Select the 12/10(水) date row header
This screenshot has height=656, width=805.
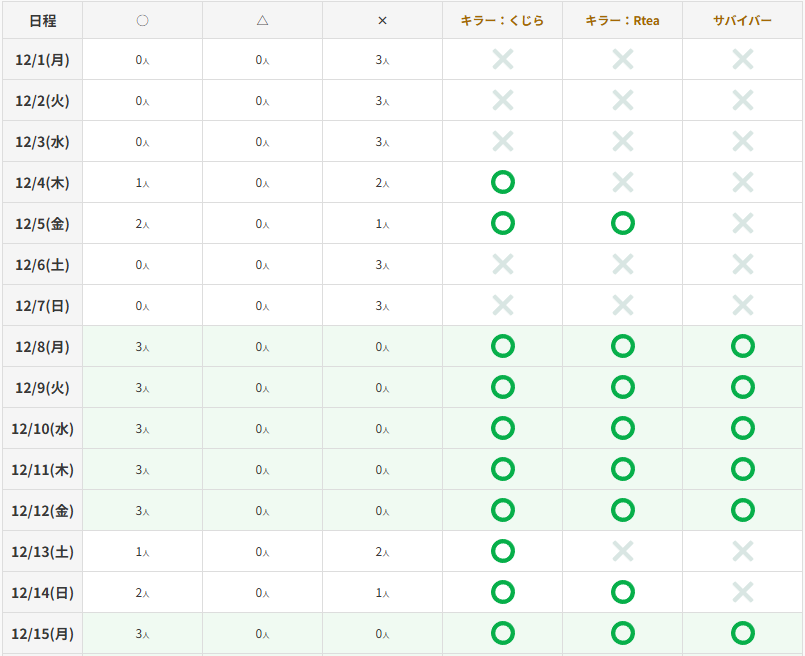tap(43, 429)
